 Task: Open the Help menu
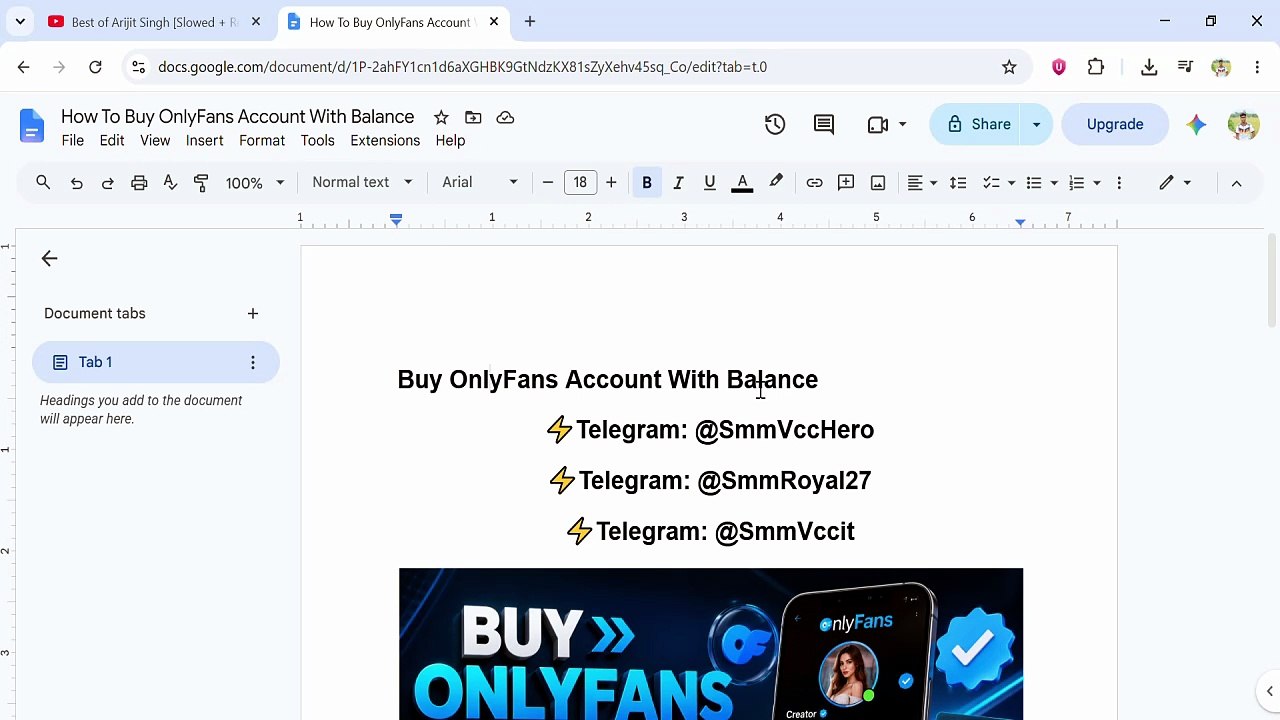[x=450, y=141]
